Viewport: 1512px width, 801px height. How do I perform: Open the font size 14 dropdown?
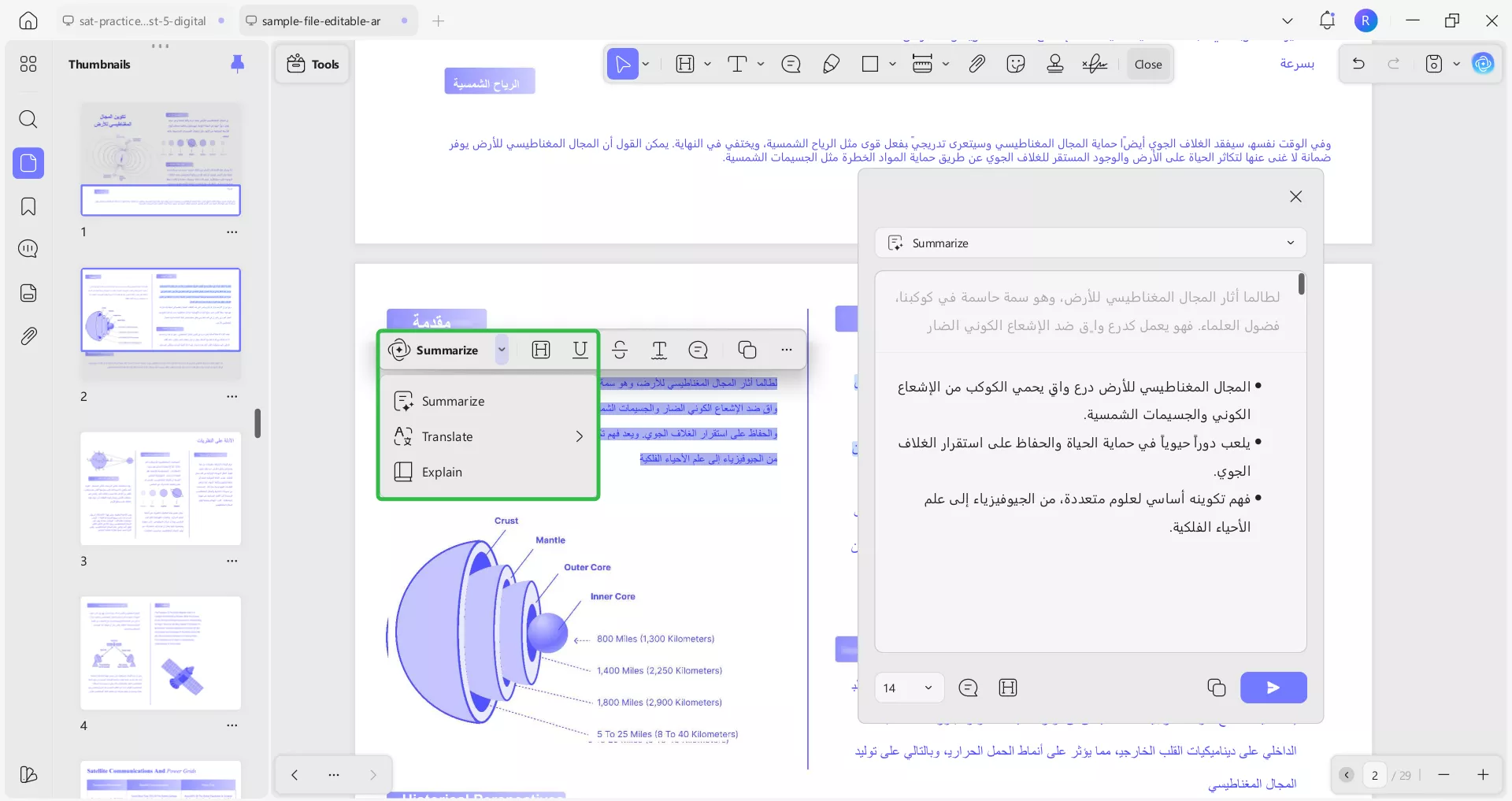tap(907, 688)
